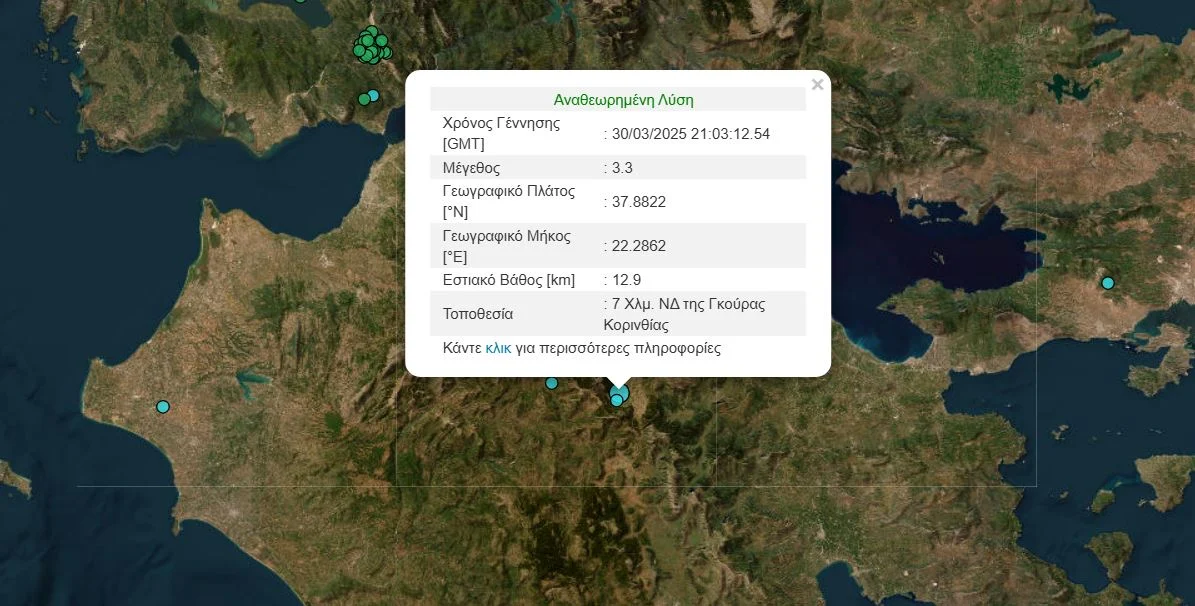The width and height of the screenshot is (1195, 606).
Task: Click the single green marker beside the popup's top-left corner
Action: click(x=364, y=99)
